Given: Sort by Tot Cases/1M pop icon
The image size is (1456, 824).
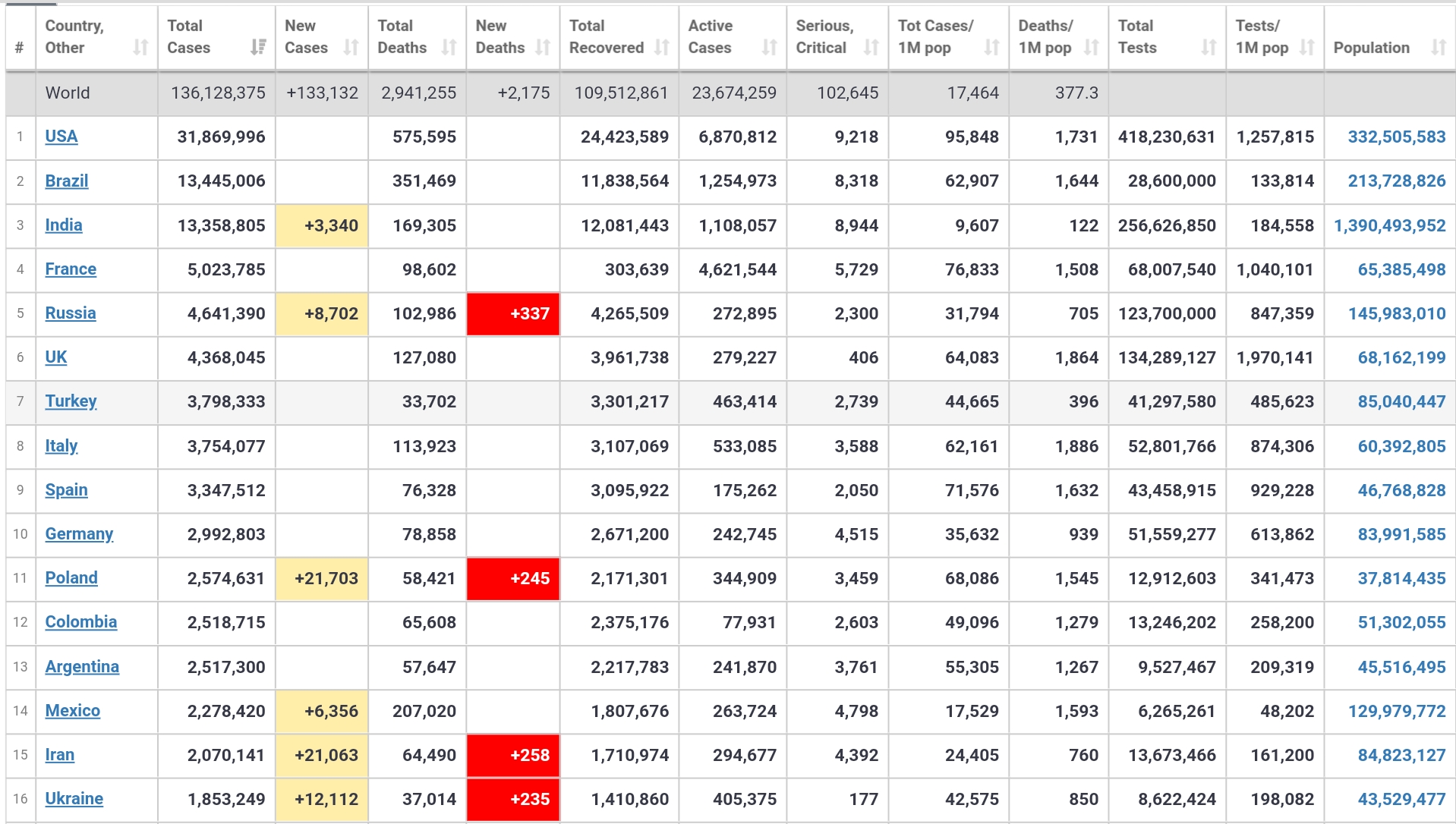Looking at the screenshot, I should point(992,48).
